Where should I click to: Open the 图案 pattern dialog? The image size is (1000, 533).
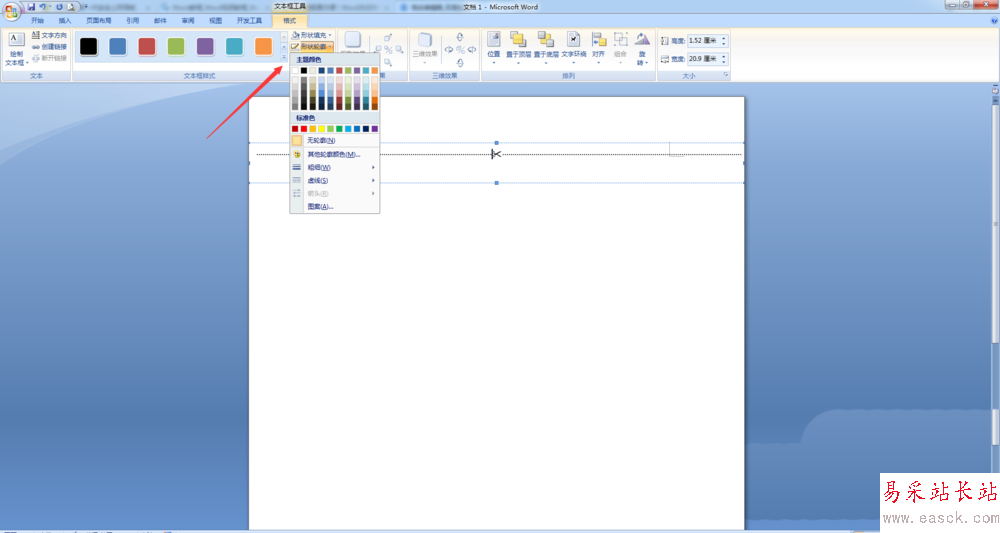335,207
